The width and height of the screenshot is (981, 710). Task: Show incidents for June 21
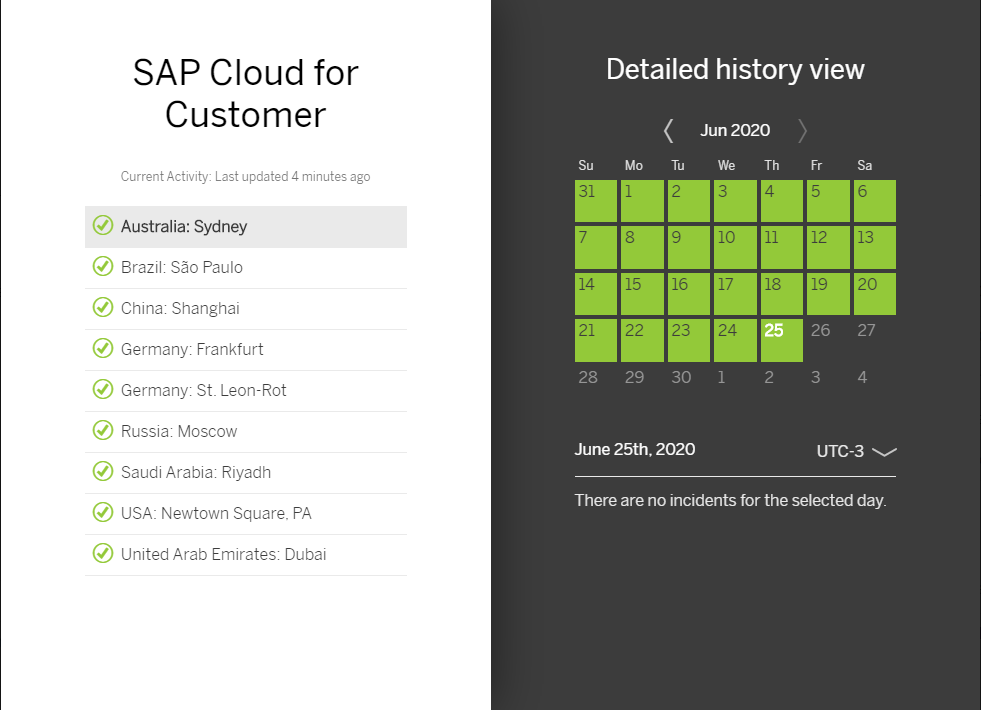(x=596, y=340)
